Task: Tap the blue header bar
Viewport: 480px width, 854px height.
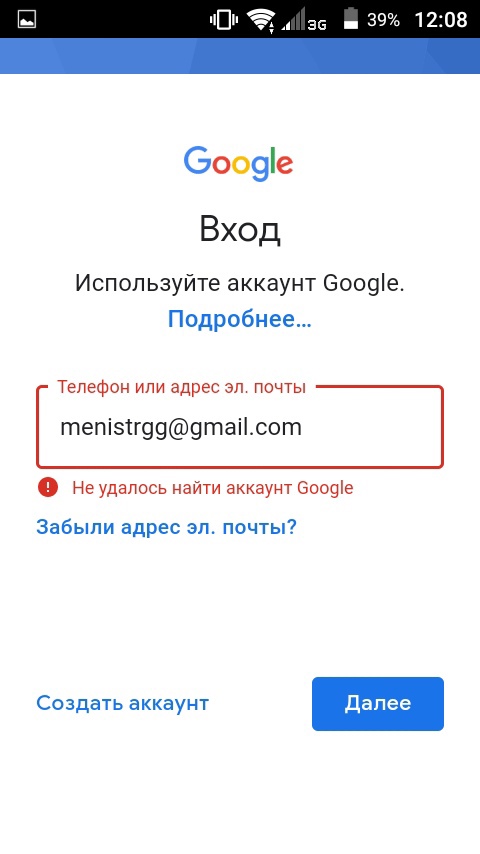Action: click(x=240, y=56)
